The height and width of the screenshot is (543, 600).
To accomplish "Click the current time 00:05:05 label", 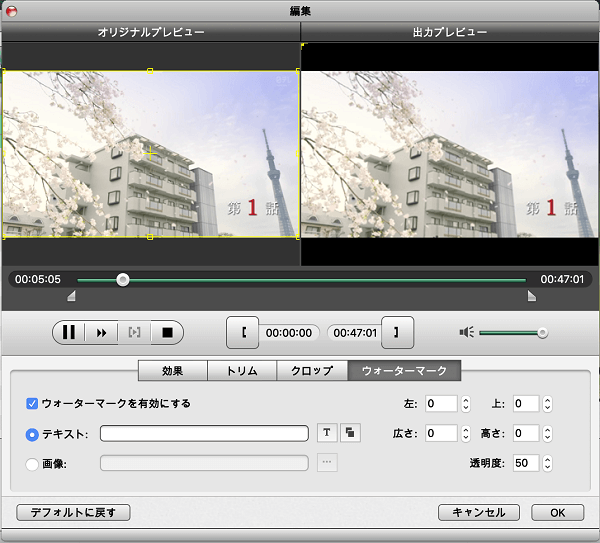I will coord(38,279).
